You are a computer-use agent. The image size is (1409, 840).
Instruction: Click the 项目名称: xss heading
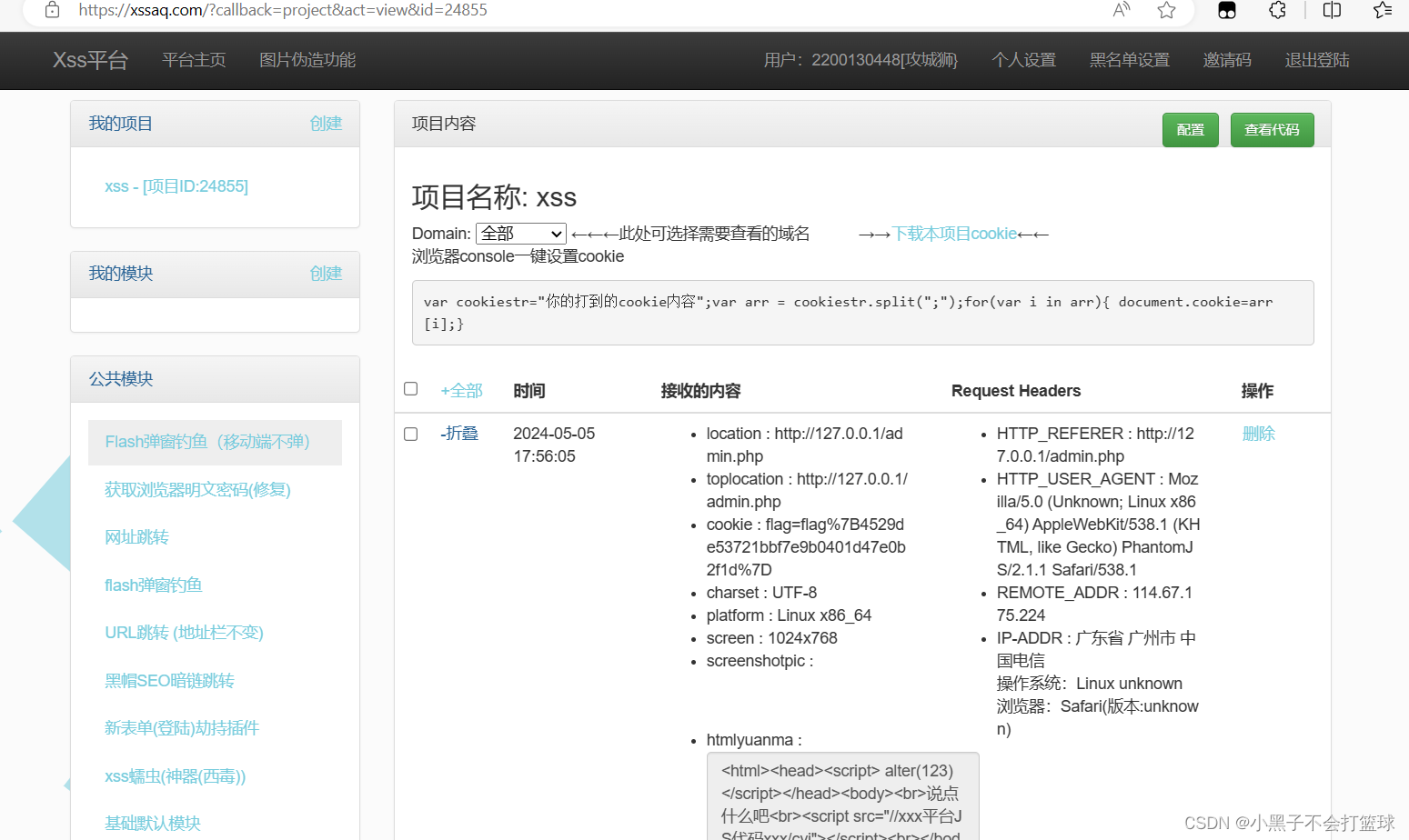coord(494,197)
